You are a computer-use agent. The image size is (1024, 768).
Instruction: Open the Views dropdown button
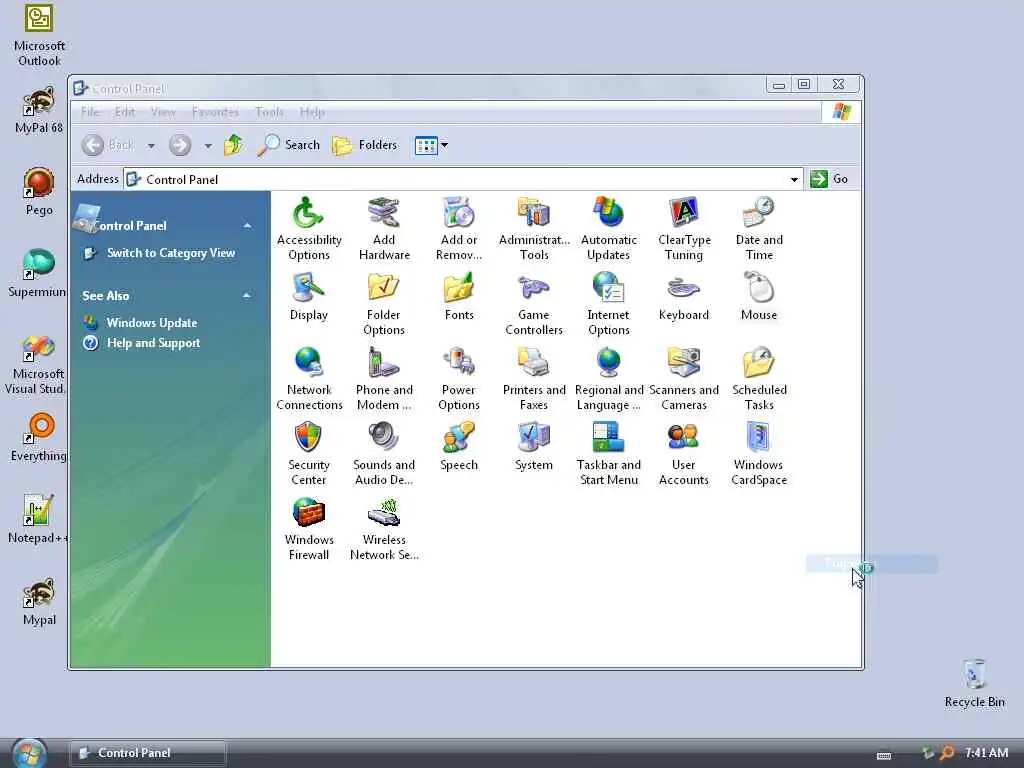point(431,145)
